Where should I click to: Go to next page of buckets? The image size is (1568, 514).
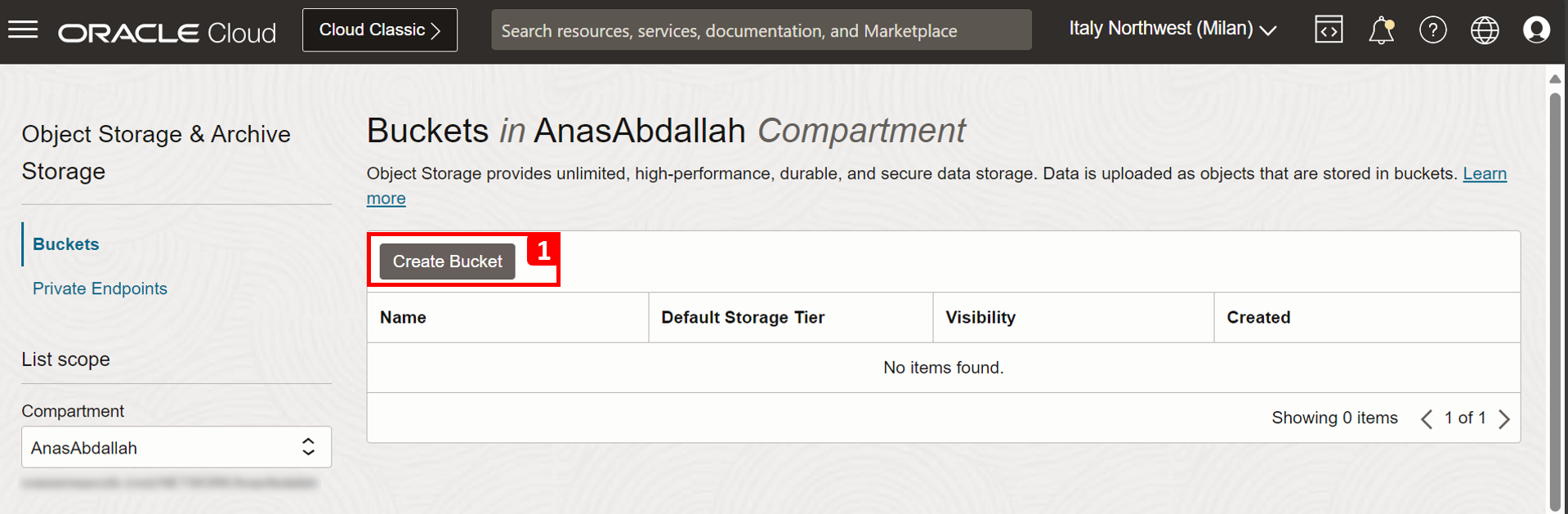[1504, 419]
